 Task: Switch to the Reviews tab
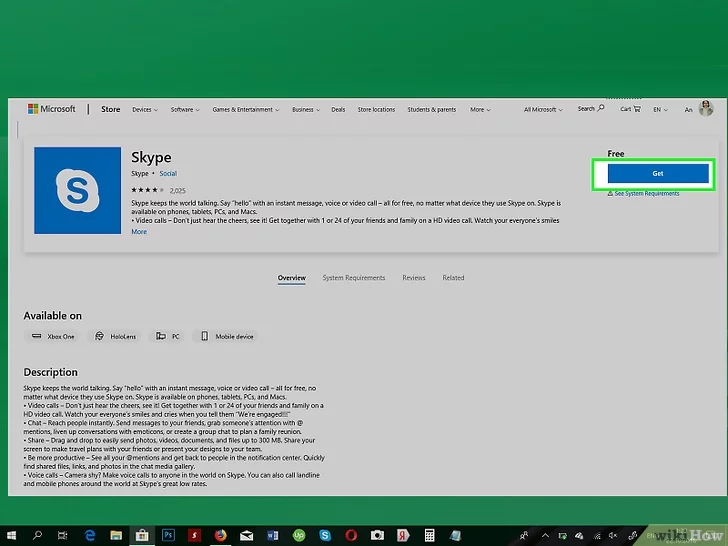(x=414, y=278)
